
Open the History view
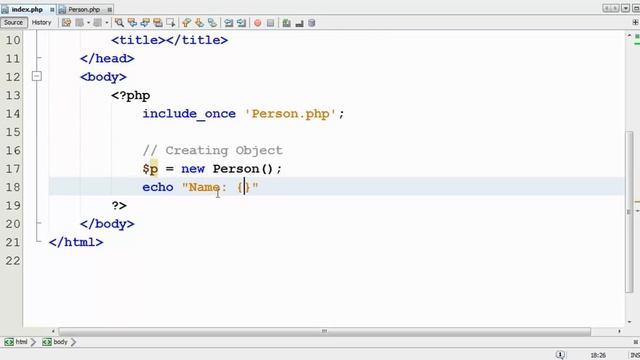pyautogui.click(x=42, y=23)
